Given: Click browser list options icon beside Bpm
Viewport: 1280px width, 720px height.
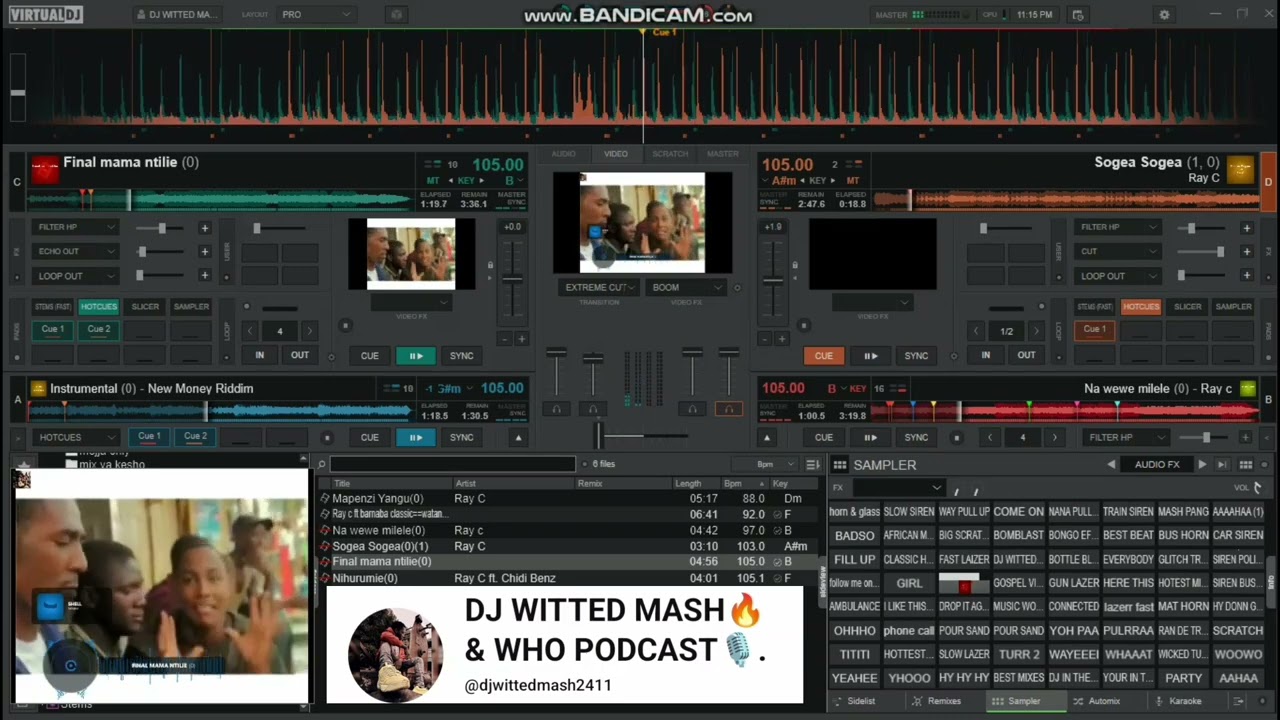Looking at the screenshot, I should 813,464.
